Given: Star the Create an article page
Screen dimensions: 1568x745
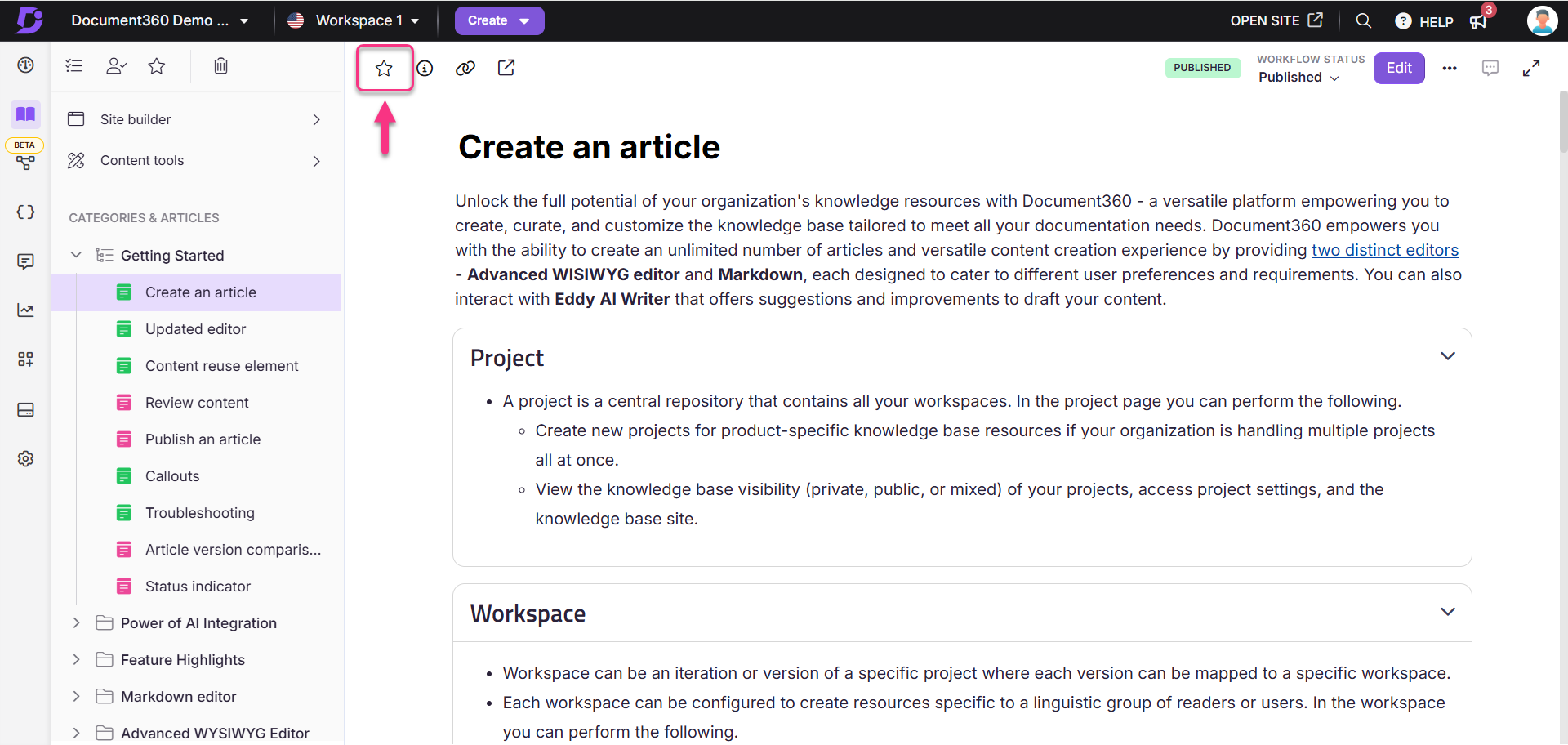Looking at the screenshot, I should pos(384,68).
